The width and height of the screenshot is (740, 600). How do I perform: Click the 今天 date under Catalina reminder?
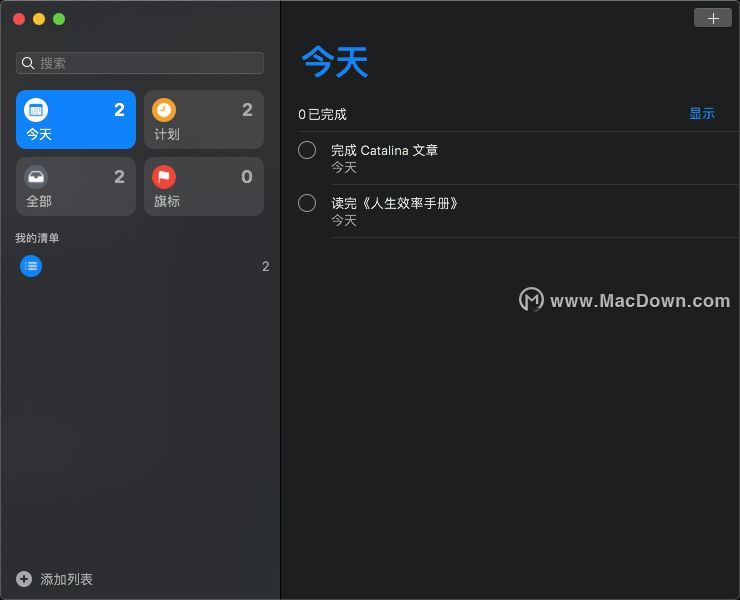[344, 168]
